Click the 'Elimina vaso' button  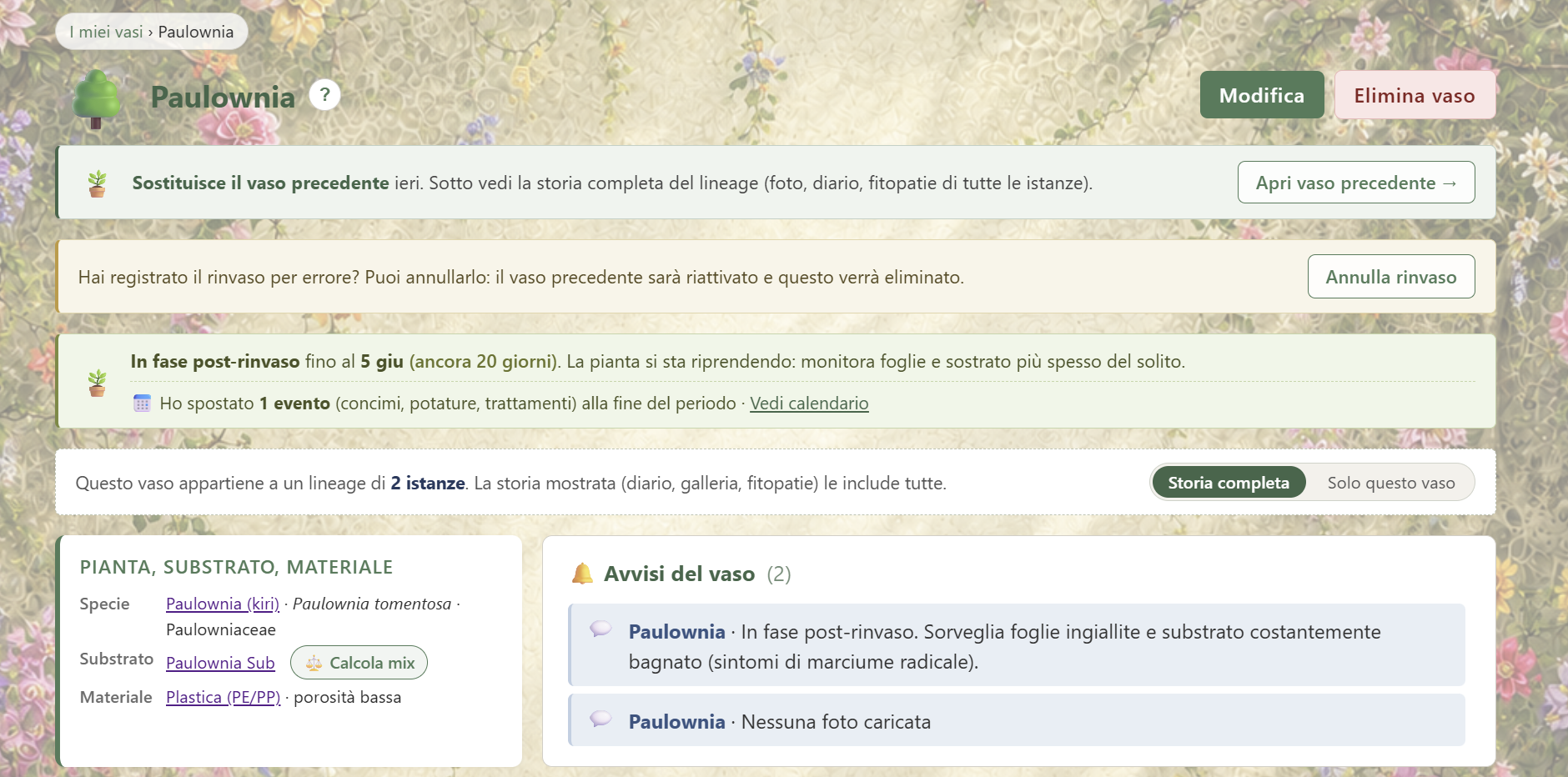click(1415, 95)
